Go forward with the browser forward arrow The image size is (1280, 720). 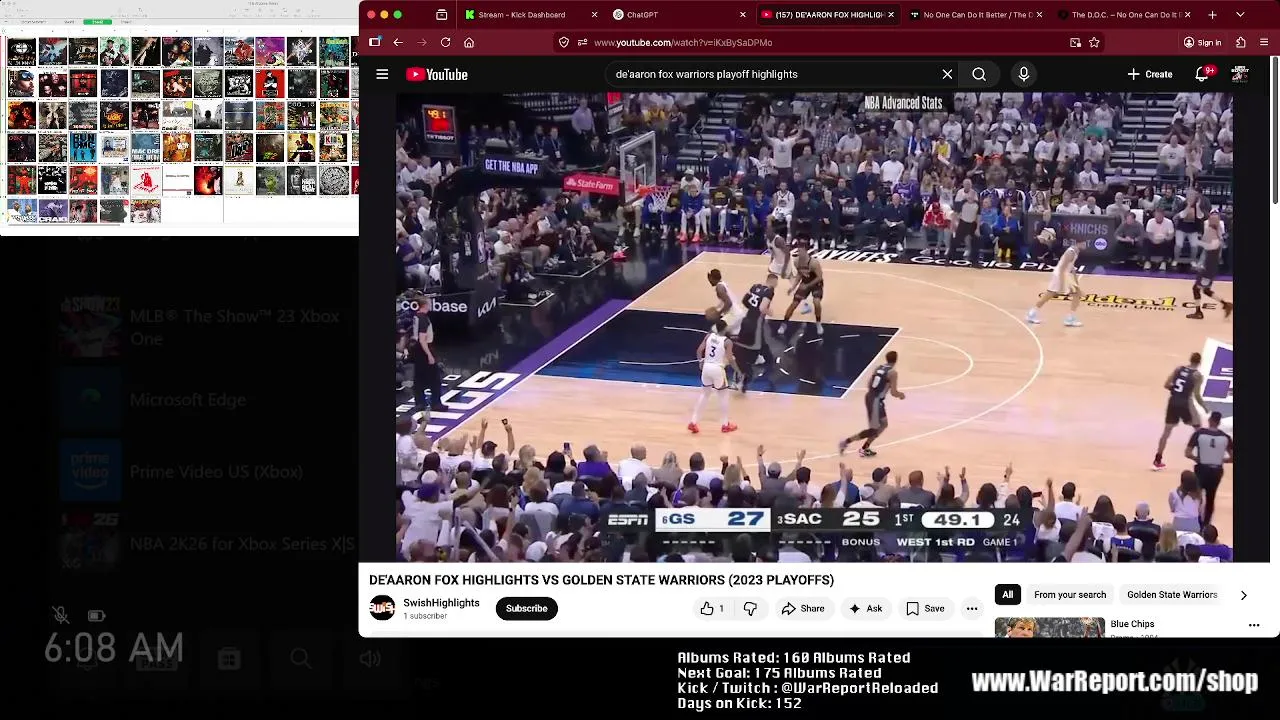pos(421,42)
